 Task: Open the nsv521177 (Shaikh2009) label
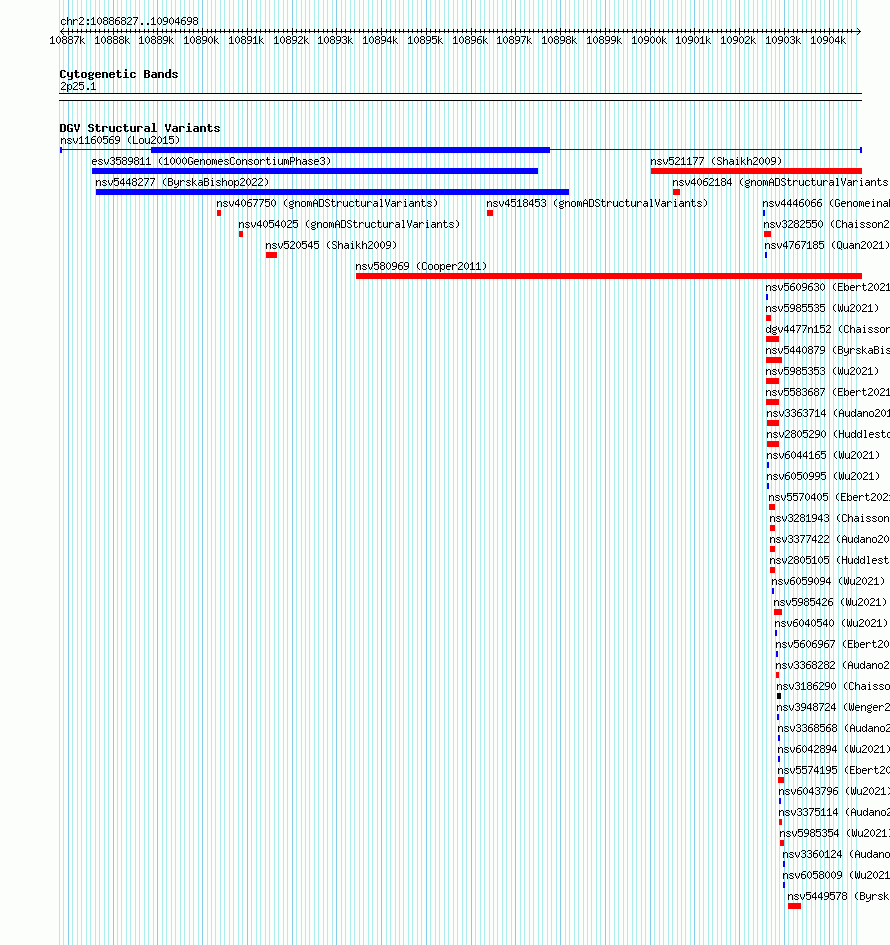[716, 162]
